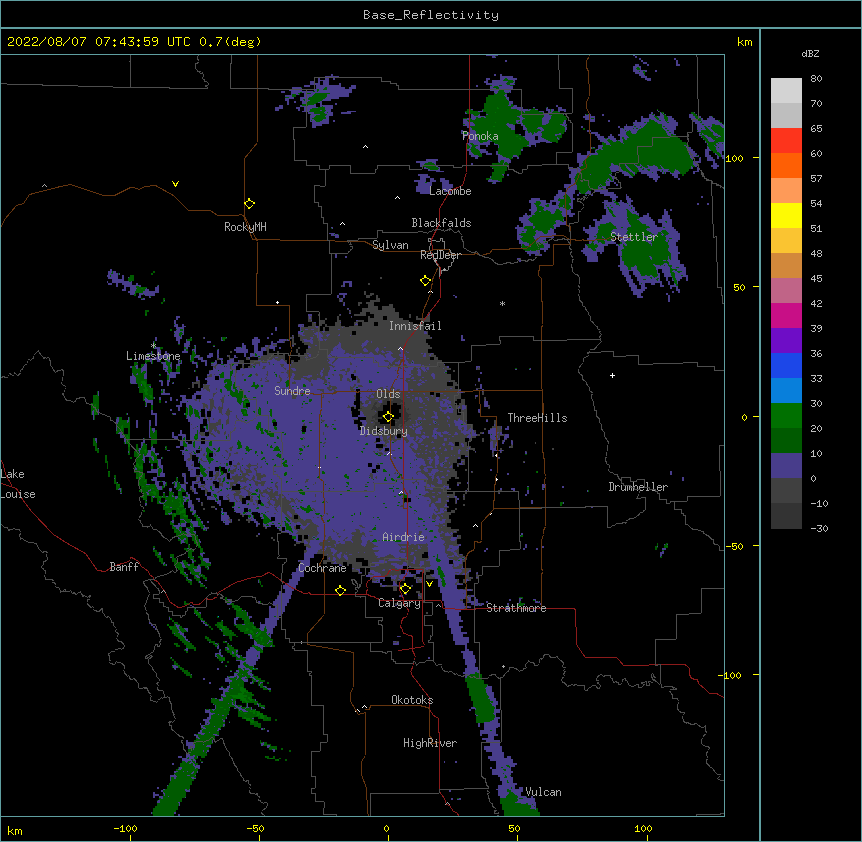Viewport: 862px width, 842px height.
Task: Click the Sundre label
Action: [292, 391]
